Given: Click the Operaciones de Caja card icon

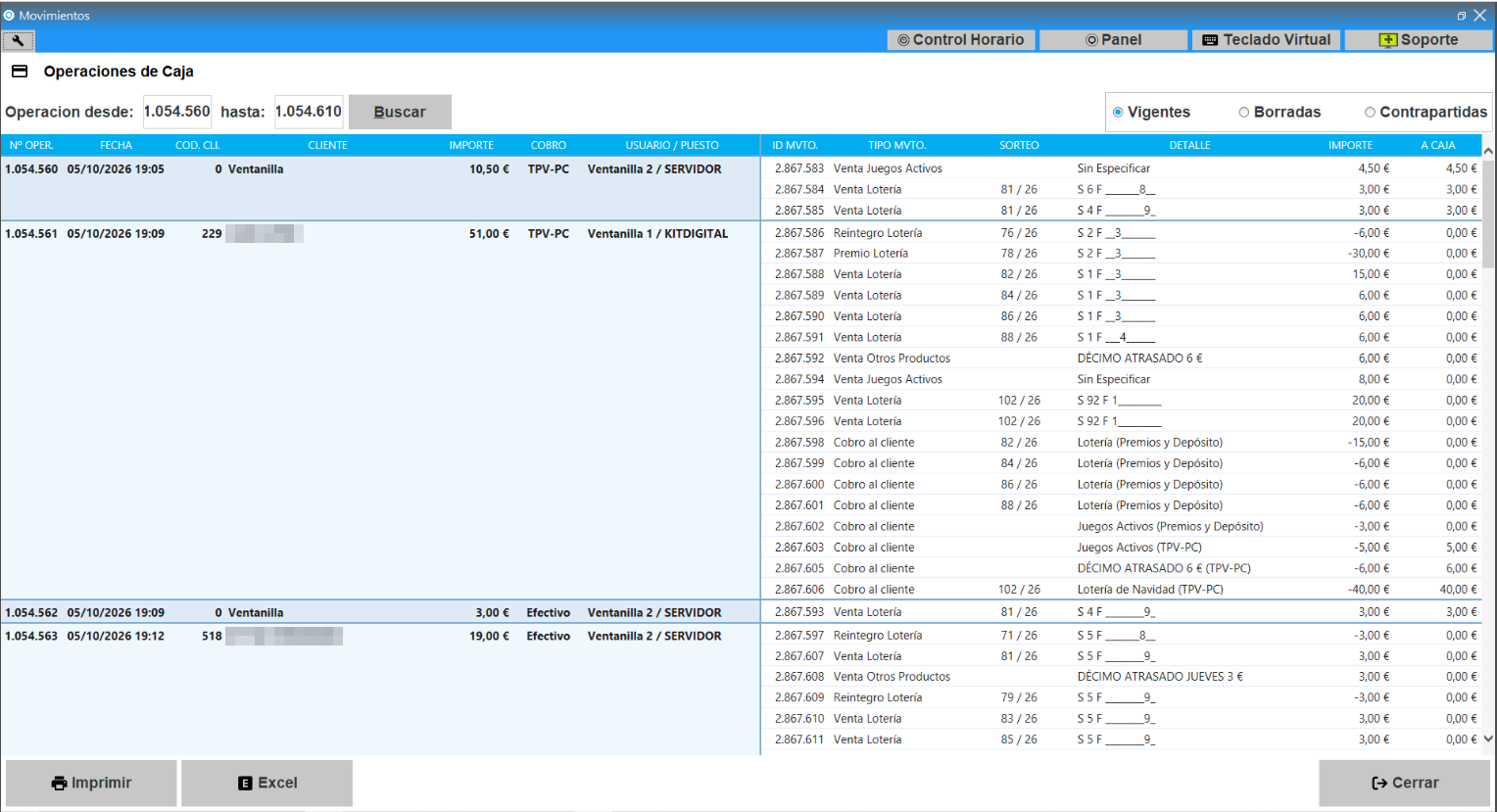Looking at the screenshot, I should pyautogui.click(x=20, y=72).
